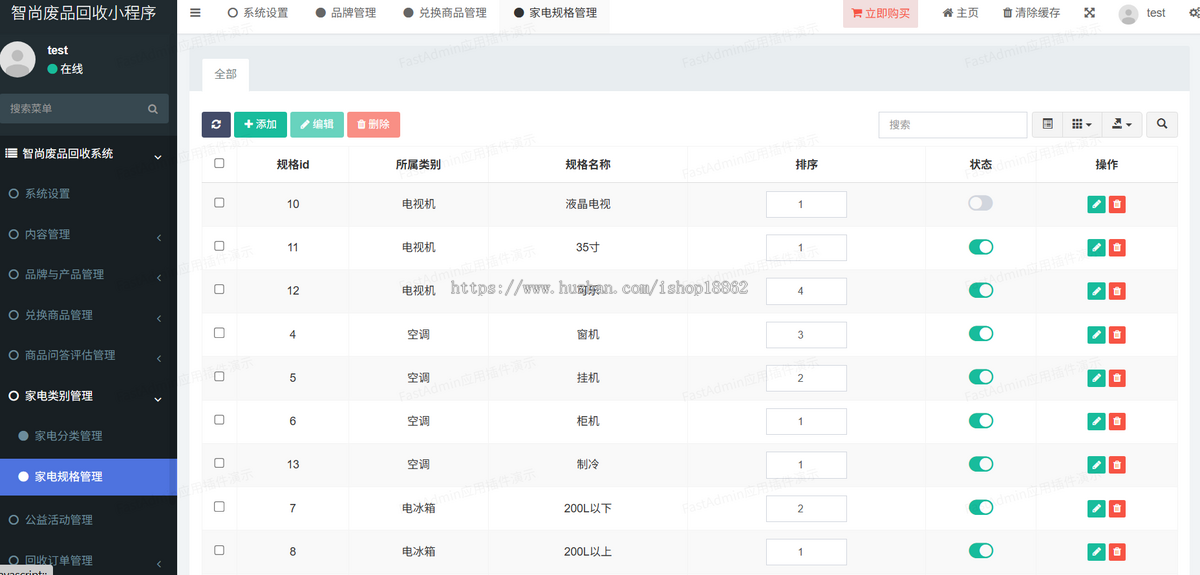
Task: Expand the 内容管理 sidebar menu
Action: pyautogui.click(x=88, y=234)
